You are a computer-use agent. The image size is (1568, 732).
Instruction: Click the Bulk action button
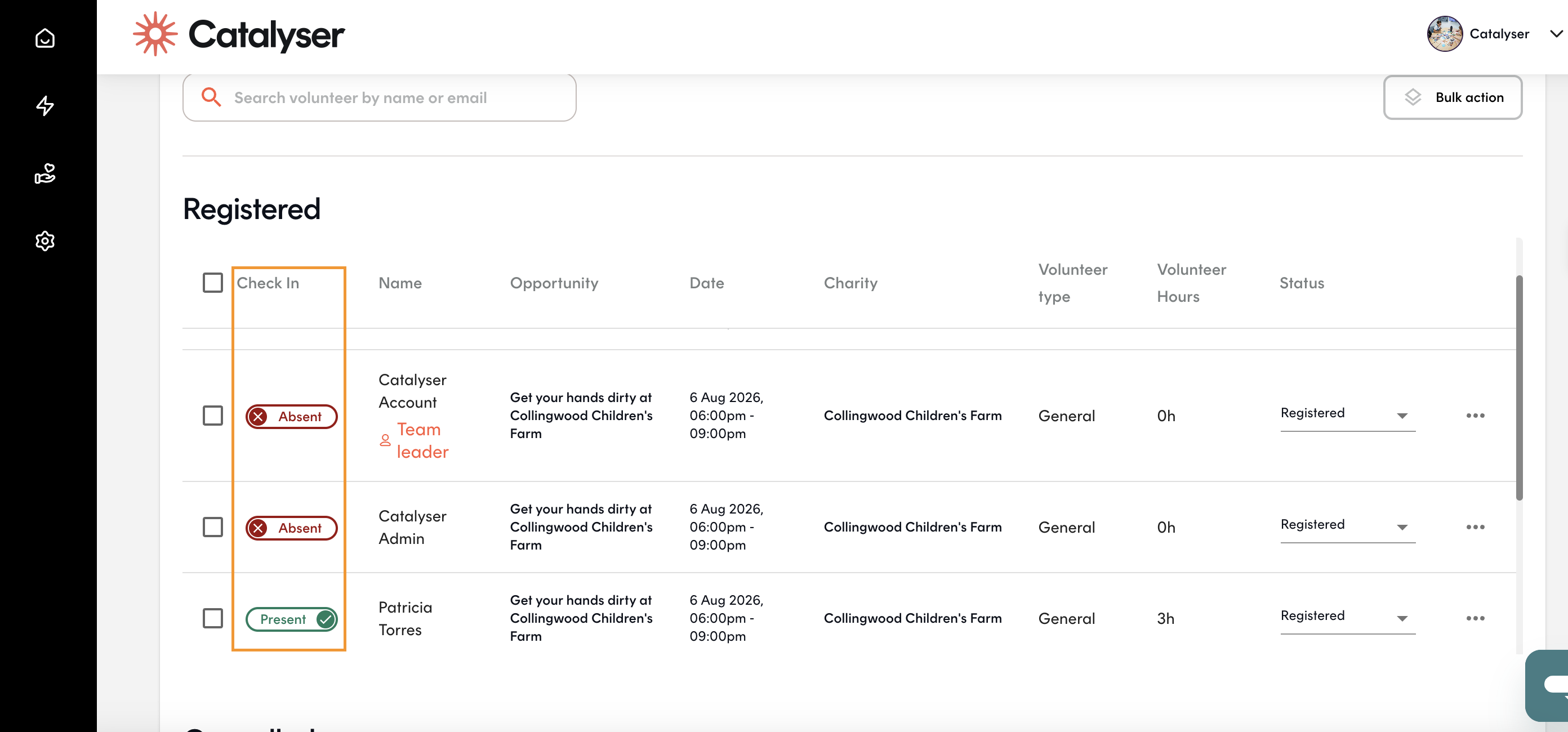(x=1453, y=97)
